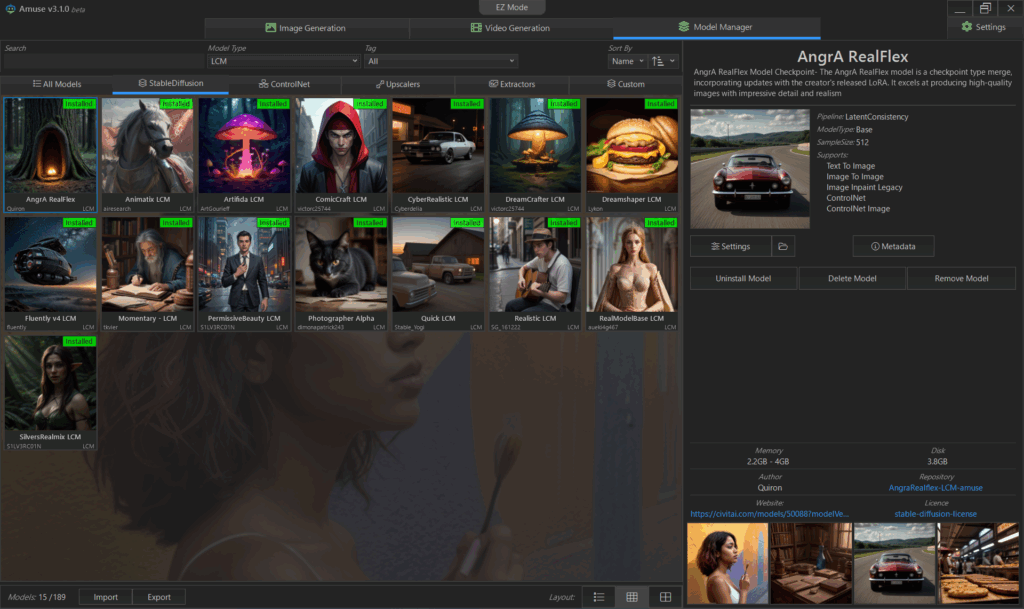This screenshot has width=1024, height=609.
Task: Open the Custom category tab
Action: 626,84
